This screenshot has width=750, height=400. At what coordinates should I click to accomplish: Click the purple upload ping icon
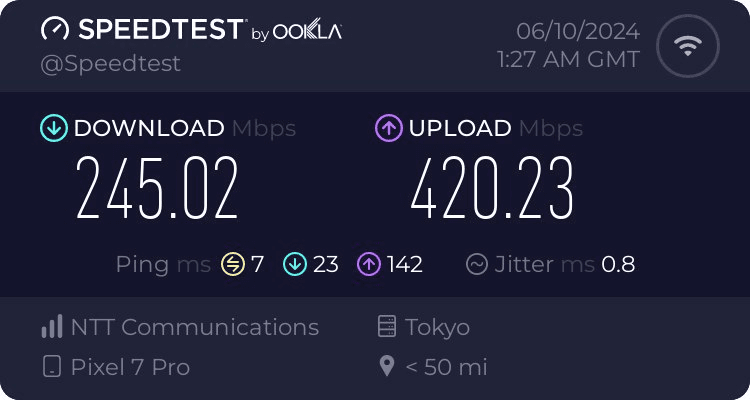coord(369,265)
